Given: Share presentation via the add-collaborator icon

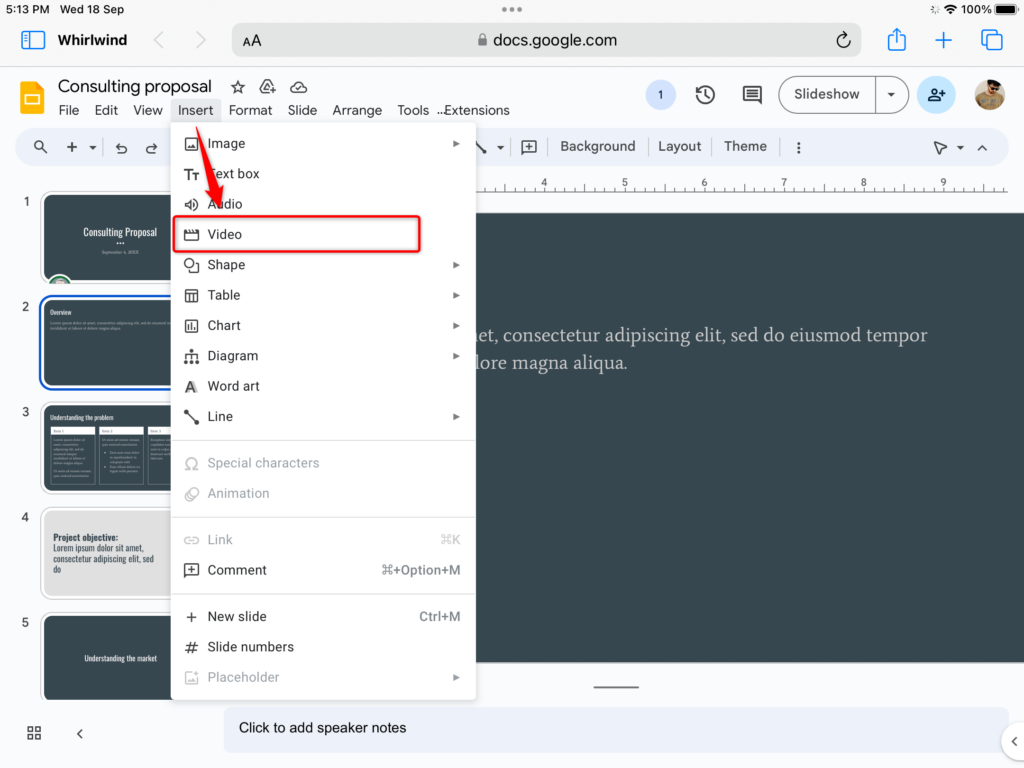Looking at the screenshot, I should click(x=936, y=94).
